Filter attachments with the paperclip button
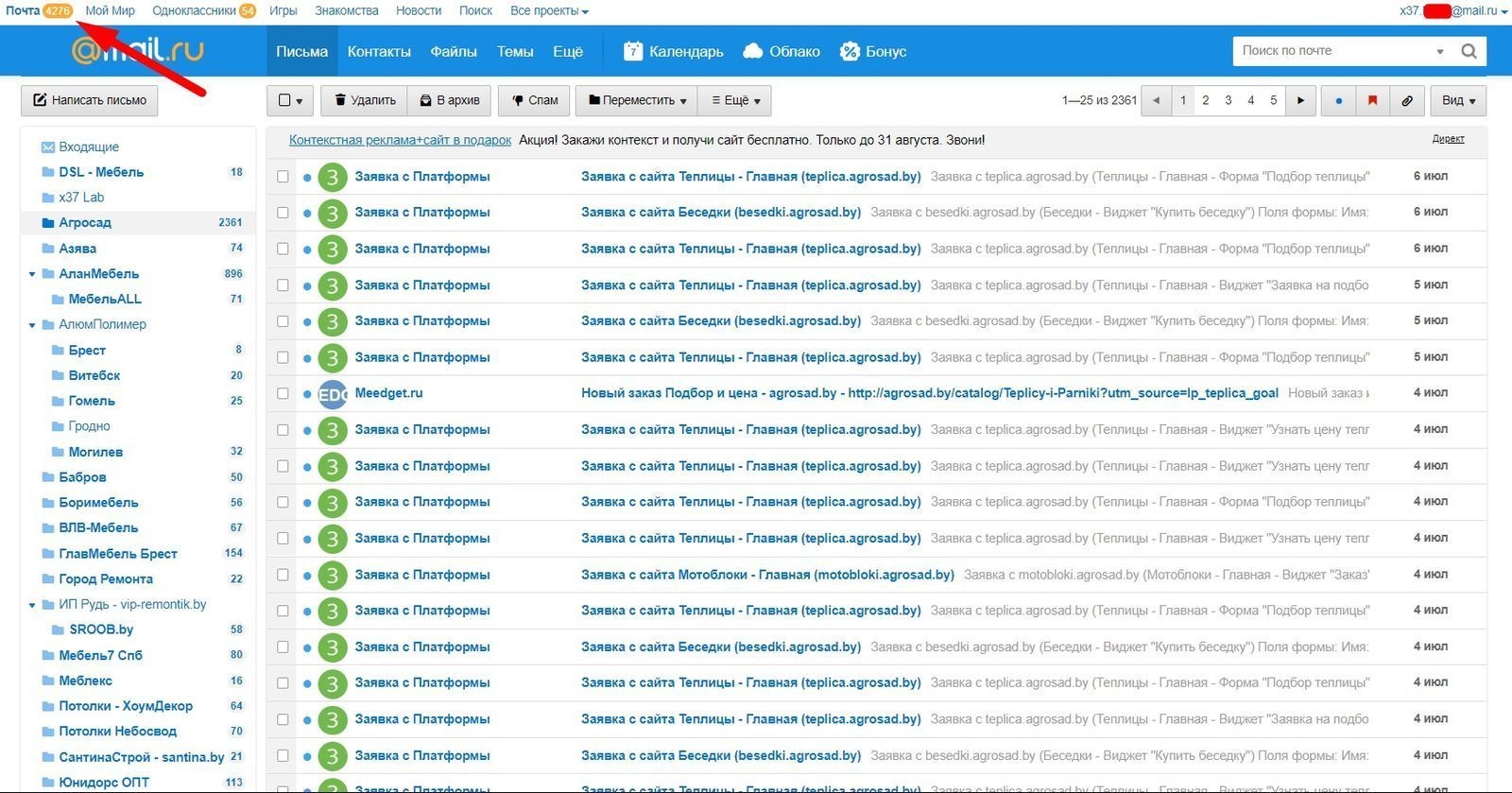The width and height of the screenshot is (1512, 793). pos(1407,100)
